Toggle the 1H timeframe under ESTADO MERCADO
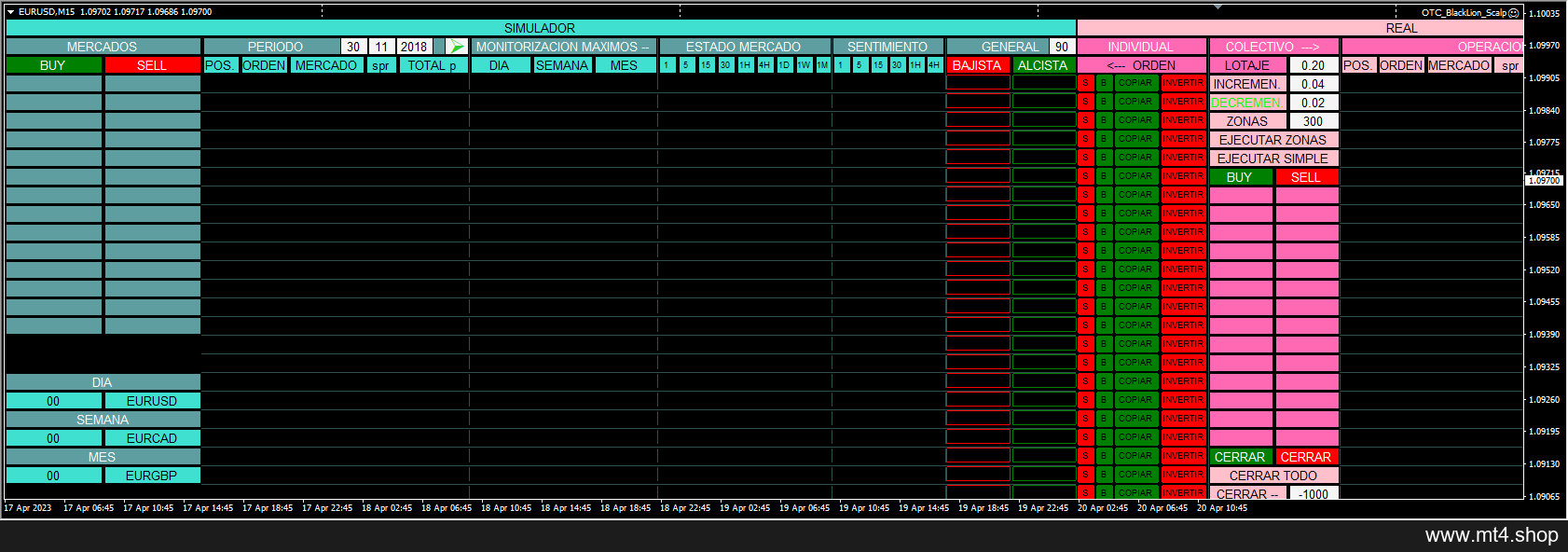 (745, 65)
